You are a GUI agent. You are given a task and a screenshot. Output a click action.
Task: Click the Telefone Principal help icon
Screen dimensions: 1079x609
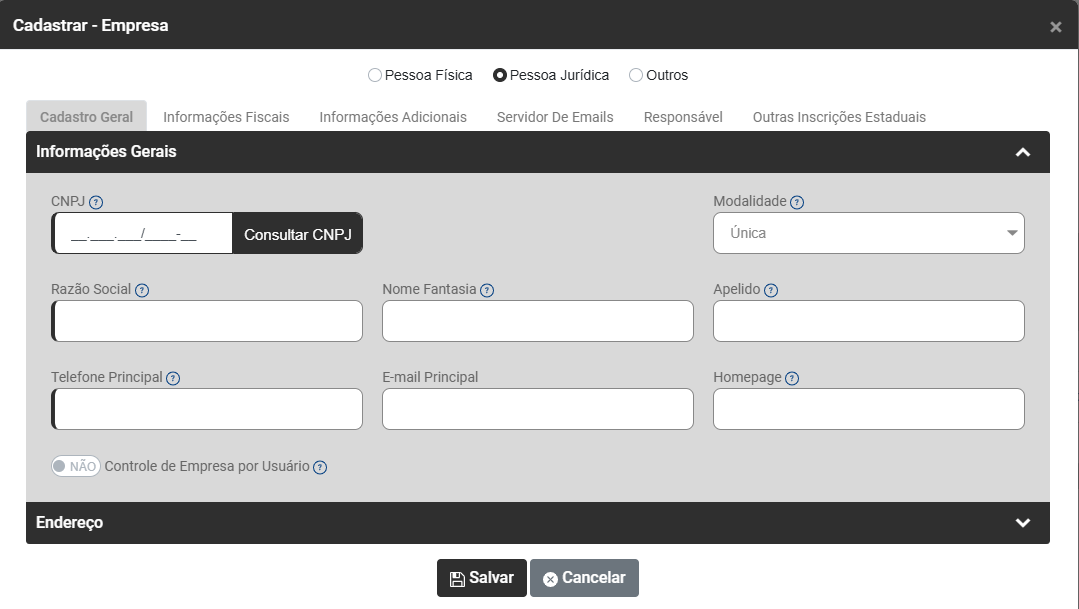[173, 378]
